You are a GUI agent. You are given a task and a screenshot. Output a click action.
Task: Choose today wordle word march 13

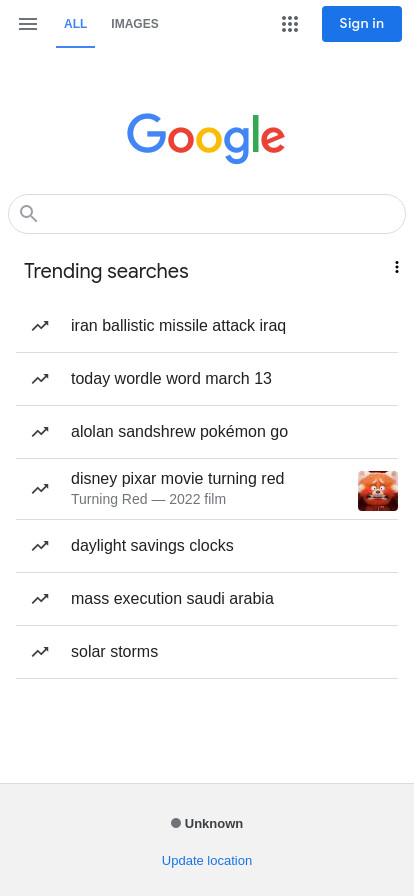click(207, 379)
